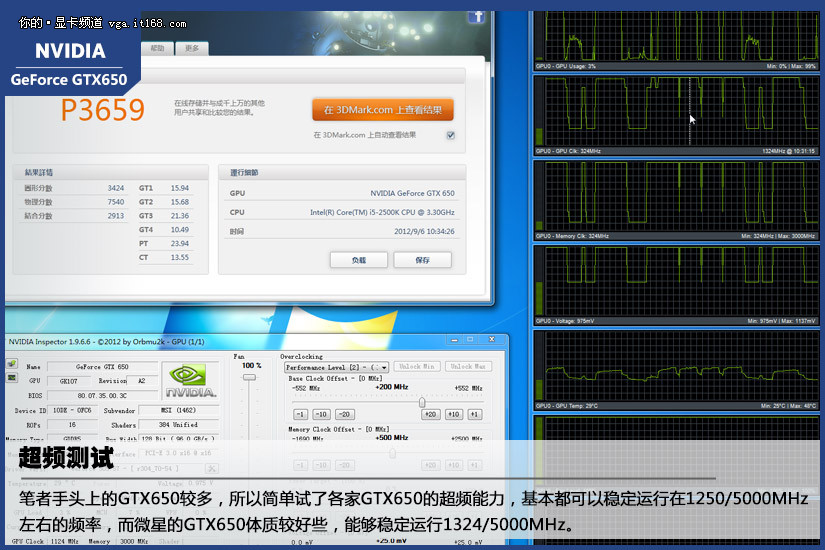825x550 pixels.
Task: Minimize the NVIDIA Inspector window
Action: [455, 340]
